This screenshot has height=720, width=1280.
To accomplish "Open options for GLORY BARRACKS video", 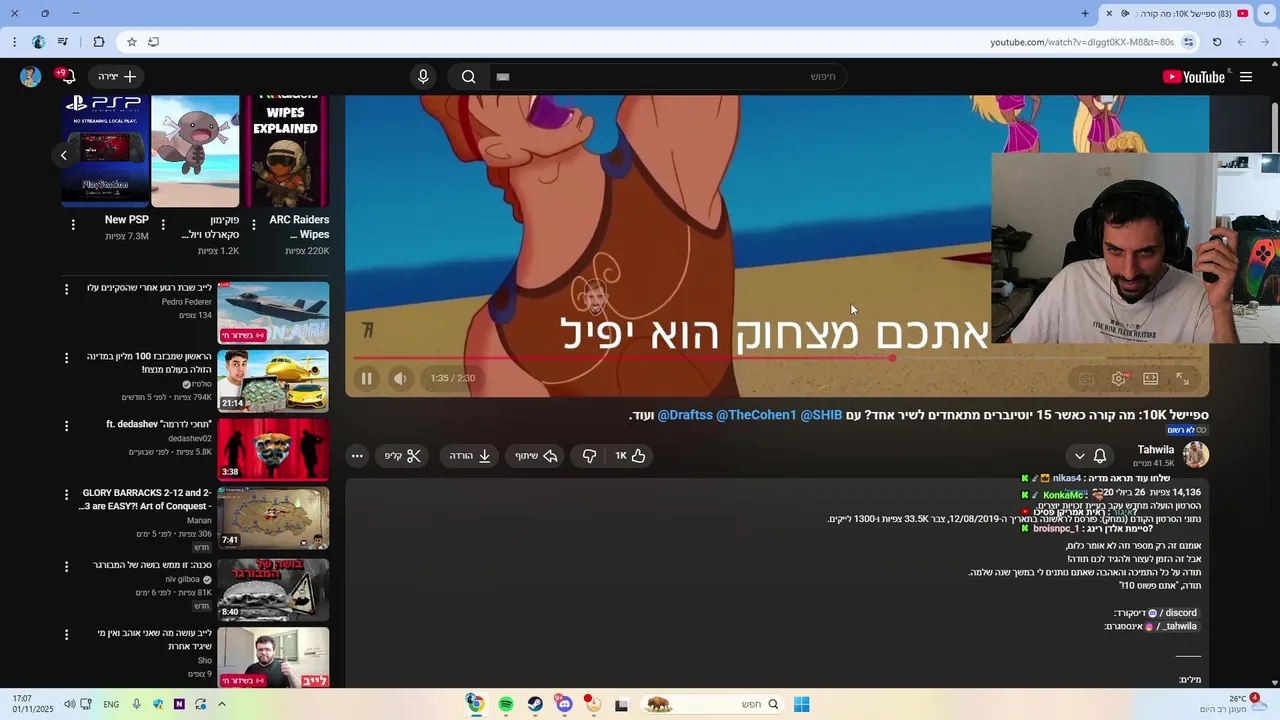I will pyautogui.click(x=66, y=494).
